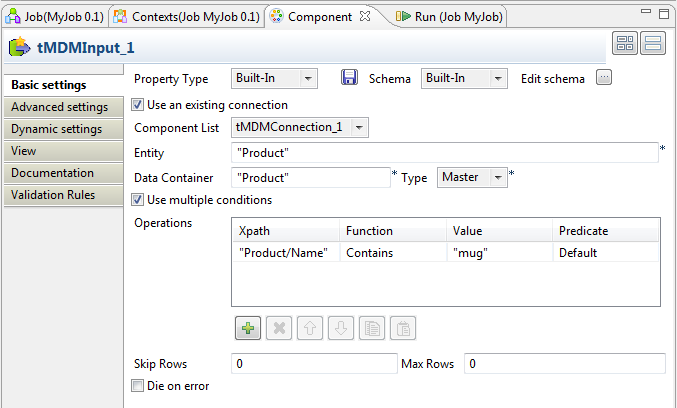Viewport: 677px width, 408px height.
Task: Uncheck Use an existing connection
Action: [x=138, y=105]
